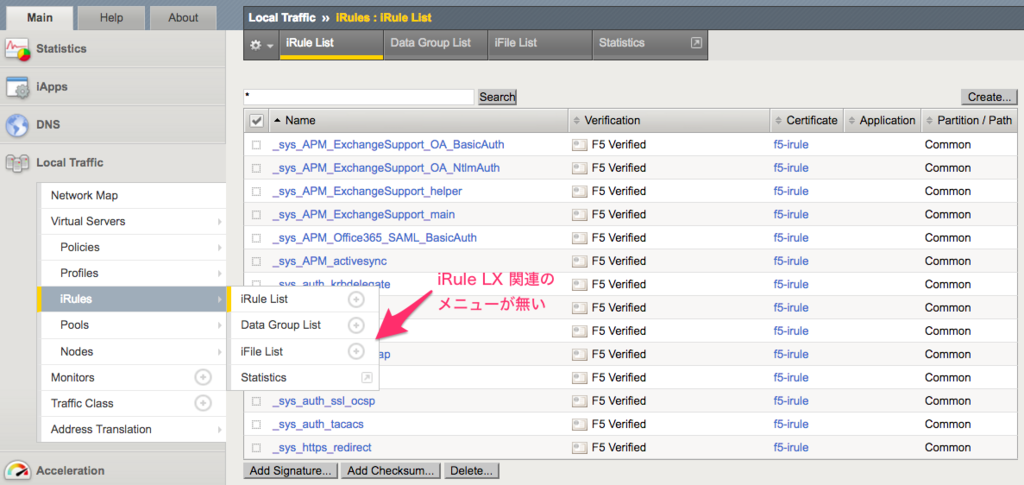This screenshot has width=1024, height=485.
Task: Click the Search button
Action: tap(497, 97)
